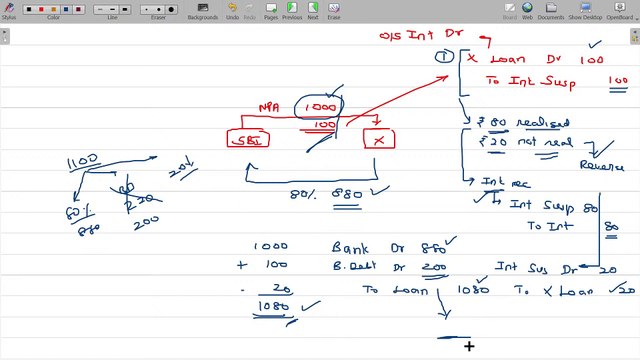This screenshot has width=640, height=360.
Task: Click Show Desktop
Action: [585, 11]
